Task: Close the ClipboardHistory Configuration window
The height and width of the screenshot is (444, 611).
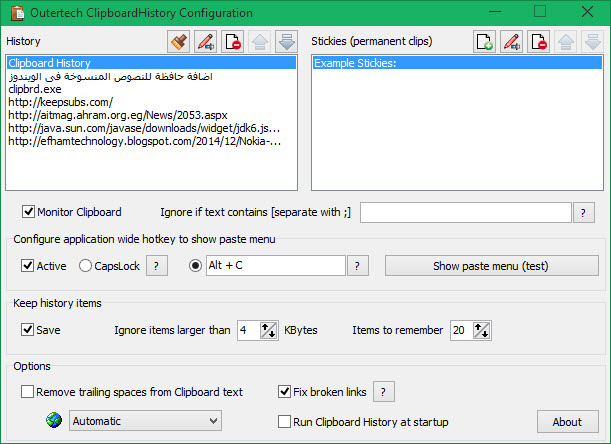Action: [587, 12]
